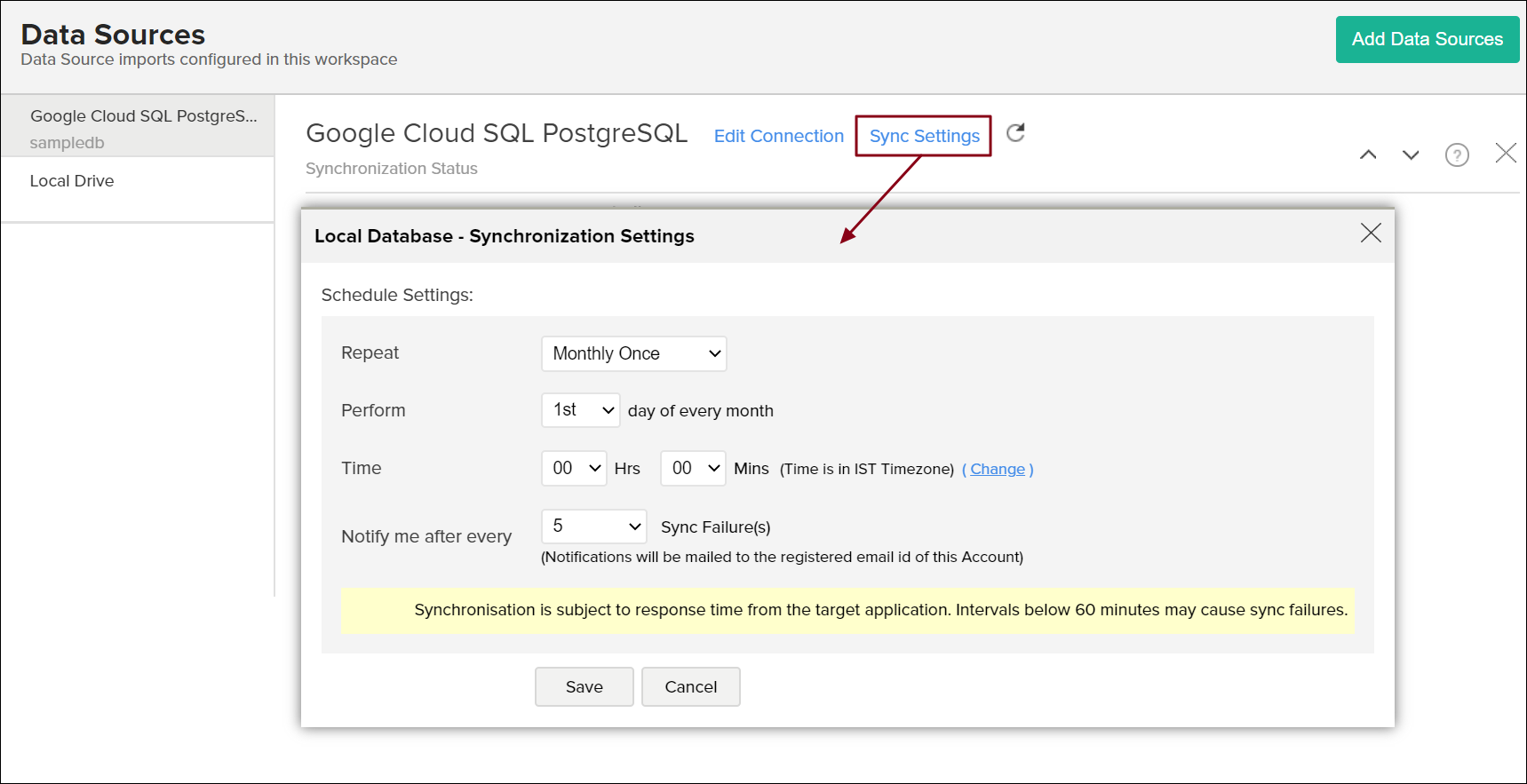Expand the sync failure count dropdown
The image size is (1527, 784).
point(594,527)
